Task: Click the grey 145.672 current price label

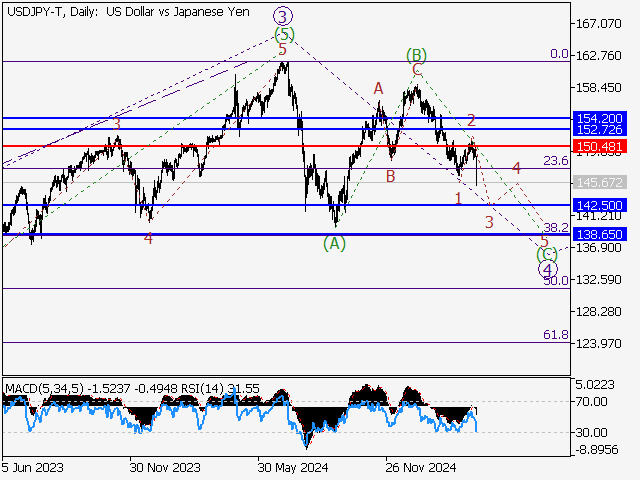Action: point(600,183)
